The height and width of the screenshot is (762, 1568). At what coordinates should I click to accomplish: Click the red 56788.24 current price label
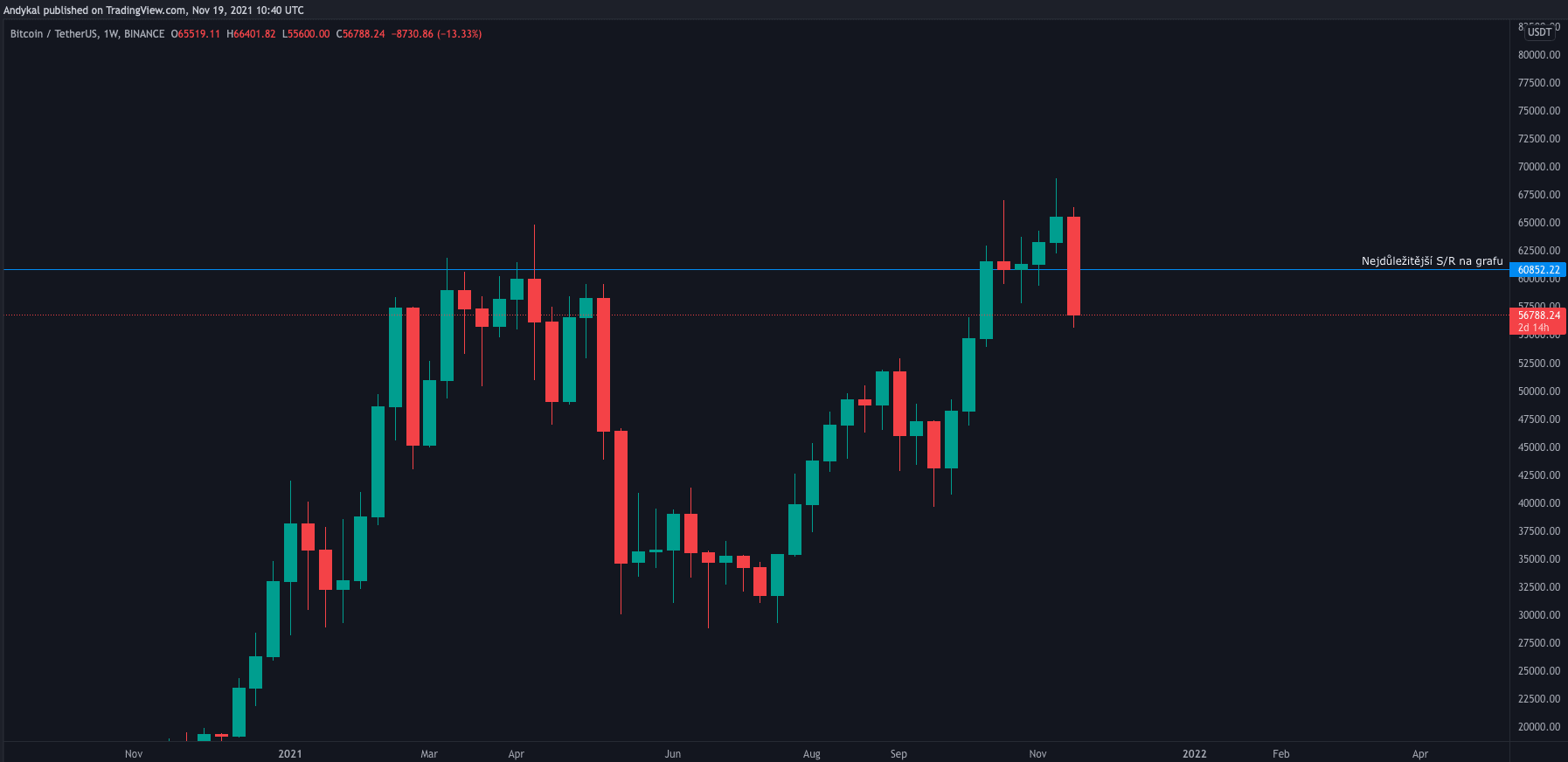point(1538,315)
